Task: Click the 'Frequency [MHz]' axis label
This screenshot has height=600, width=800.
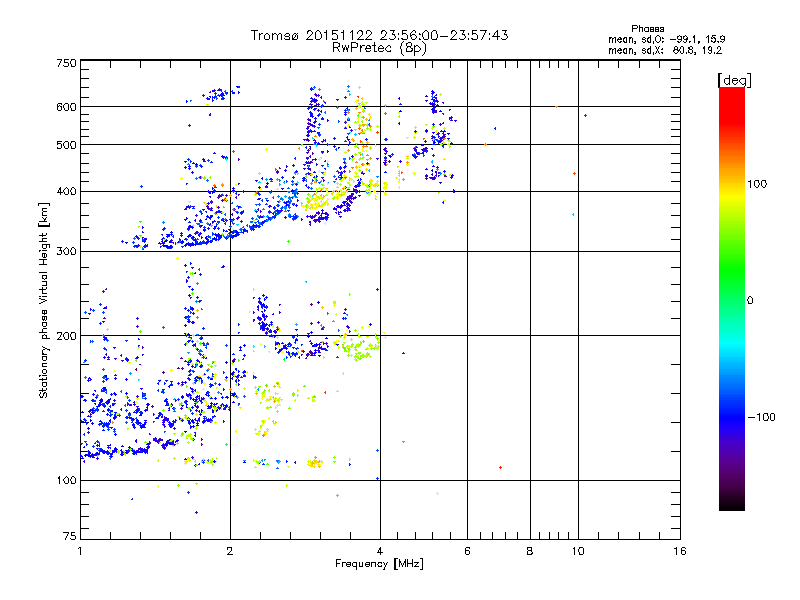Action: coord(379,564)
